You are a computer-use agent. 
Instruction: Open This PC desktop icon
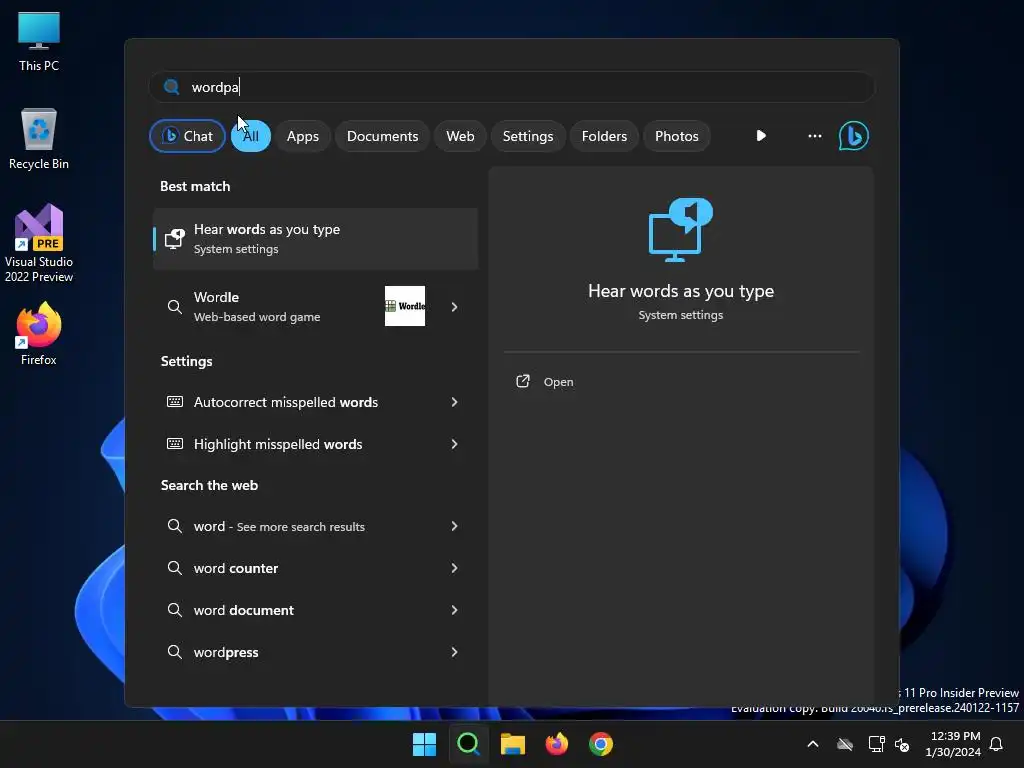(x=39, y=41)
